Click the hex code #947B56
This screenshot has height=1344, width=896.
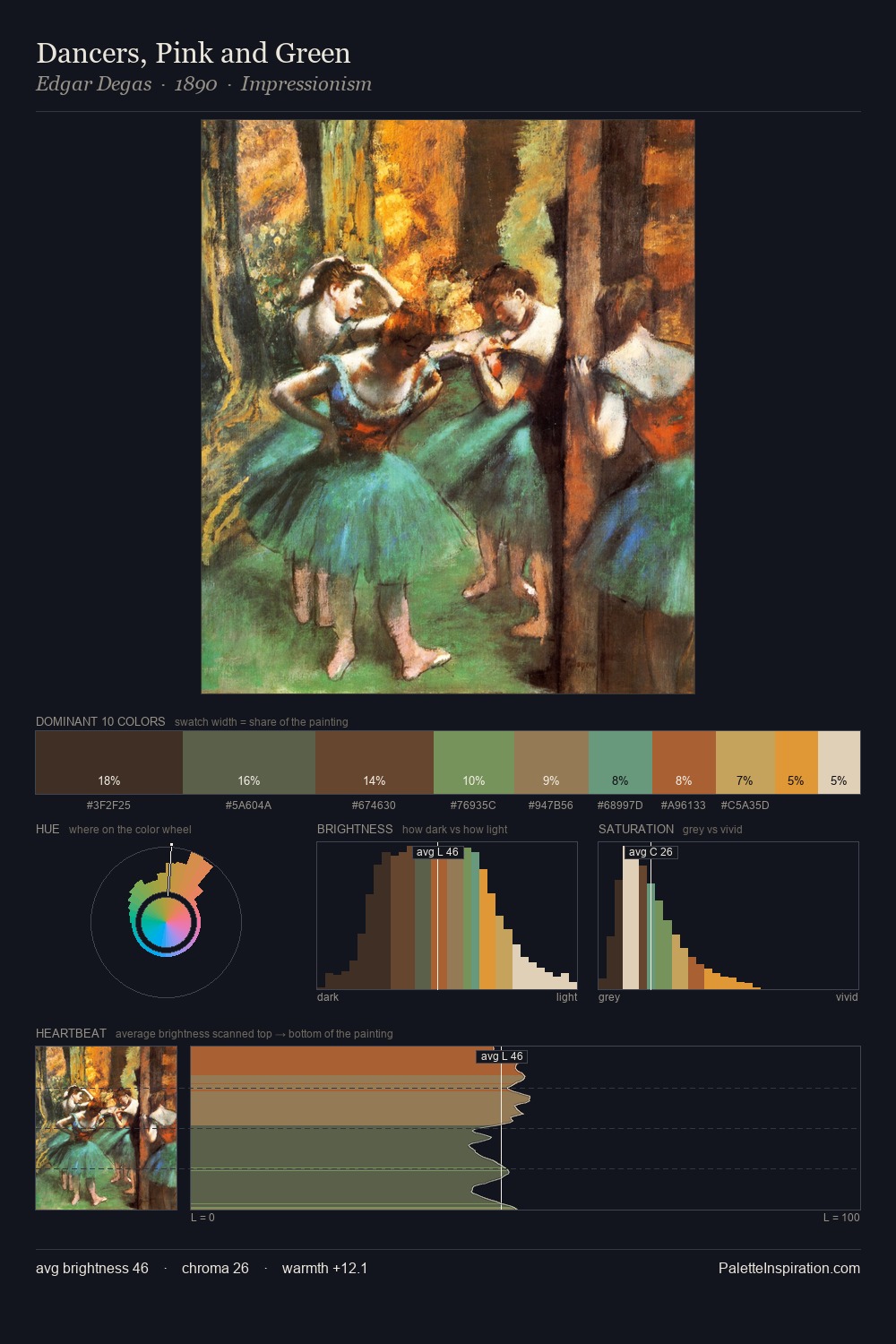550,806
